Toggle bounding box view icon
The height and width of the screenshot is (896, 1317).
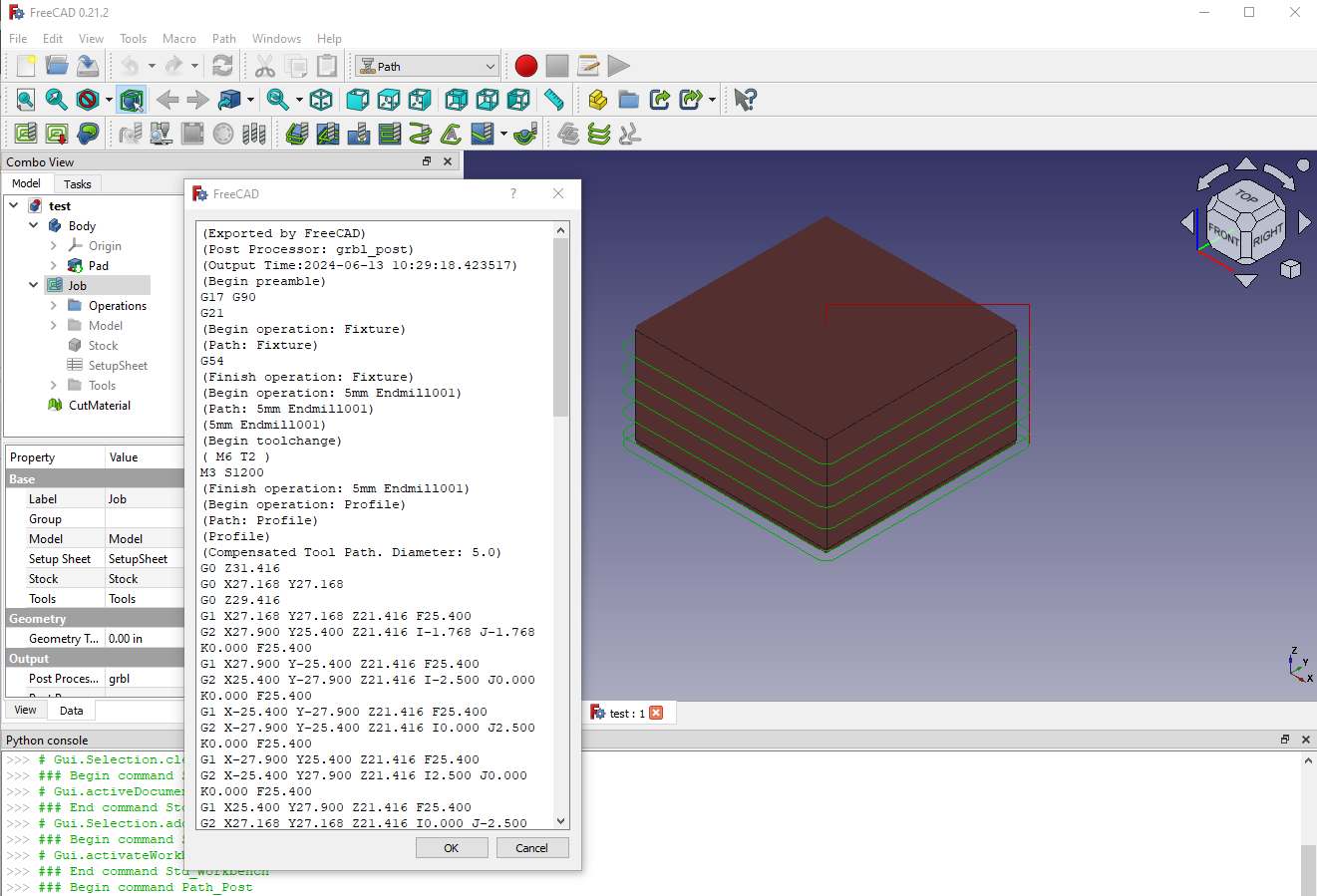131,100
